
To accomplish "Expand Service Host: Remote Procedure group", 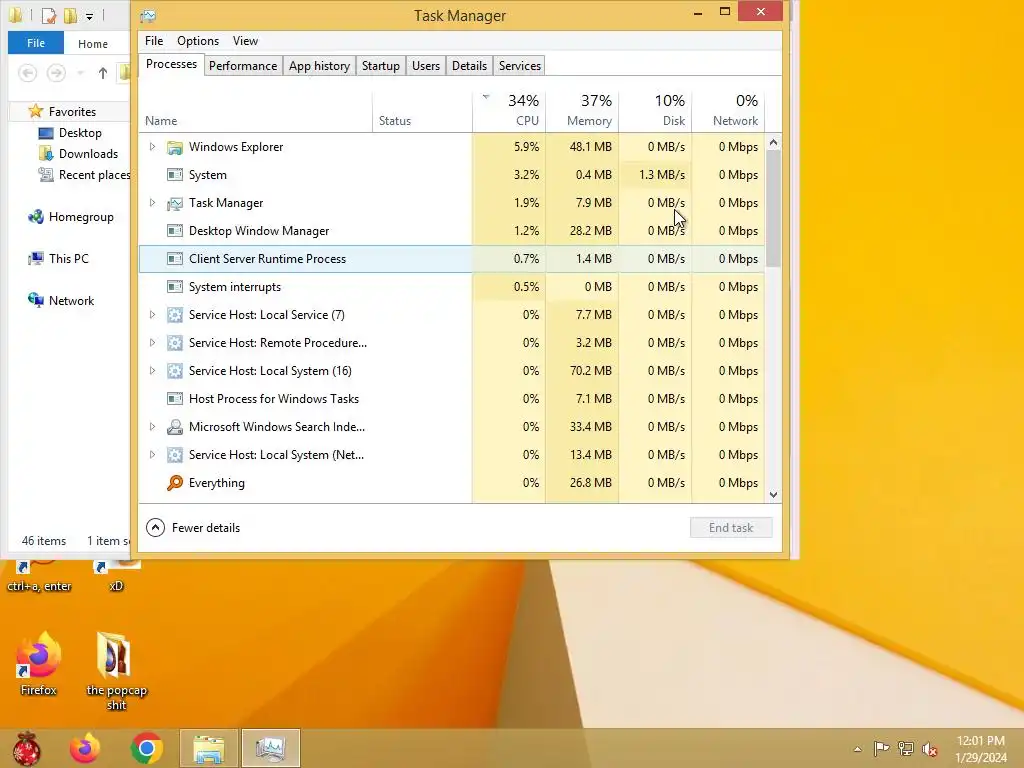I will coord(152,343).
